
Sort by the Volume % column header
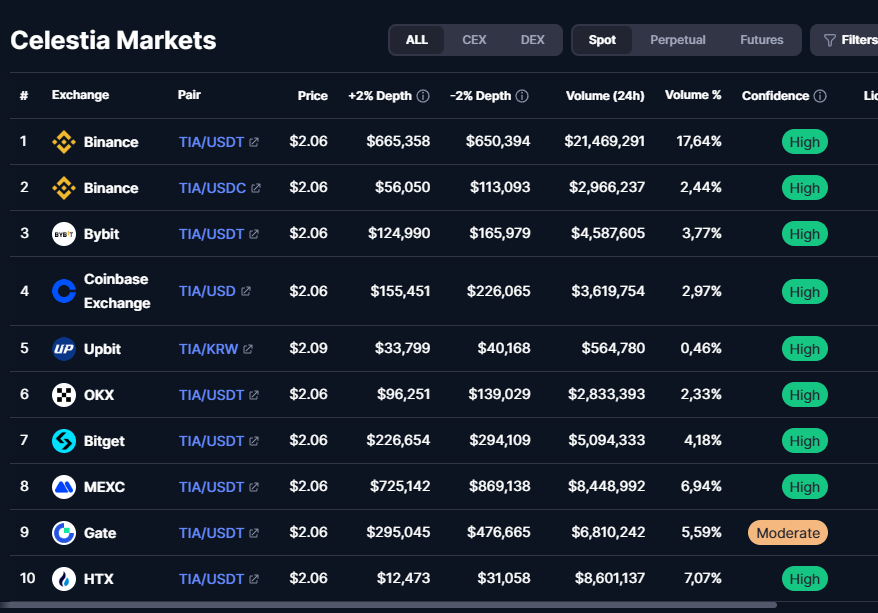tap(693, 95)
